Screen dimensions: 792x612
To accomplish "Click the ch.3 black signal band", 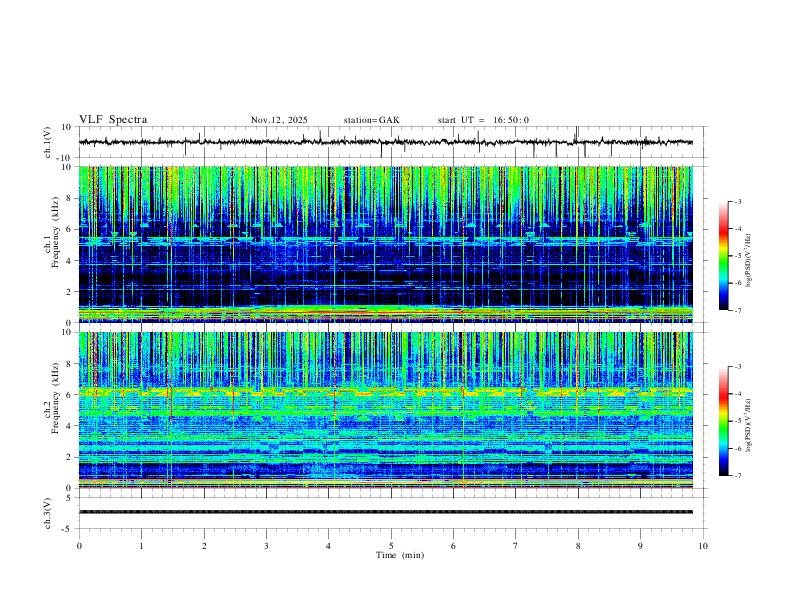I will [x=386, y=512].
